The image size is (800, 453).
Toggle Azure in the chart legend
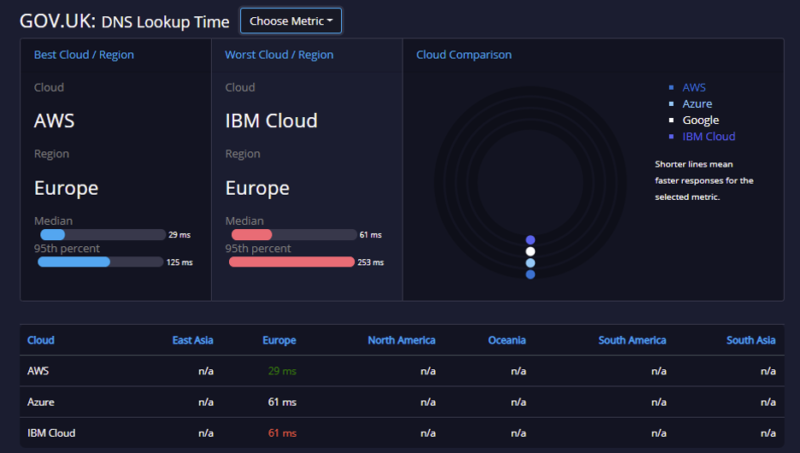coord(697,104)
